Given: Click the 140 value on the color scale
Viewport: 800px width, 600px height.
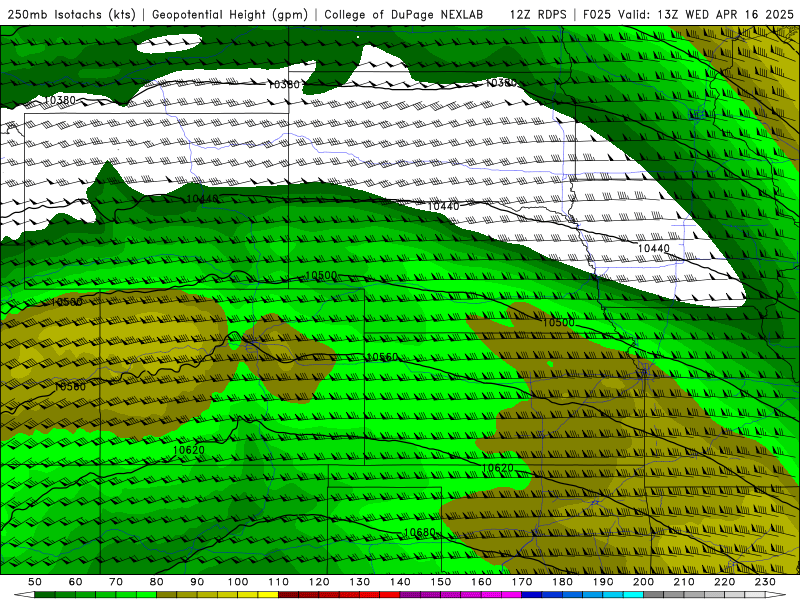Looking at the screenshot, I should point(401,582).
